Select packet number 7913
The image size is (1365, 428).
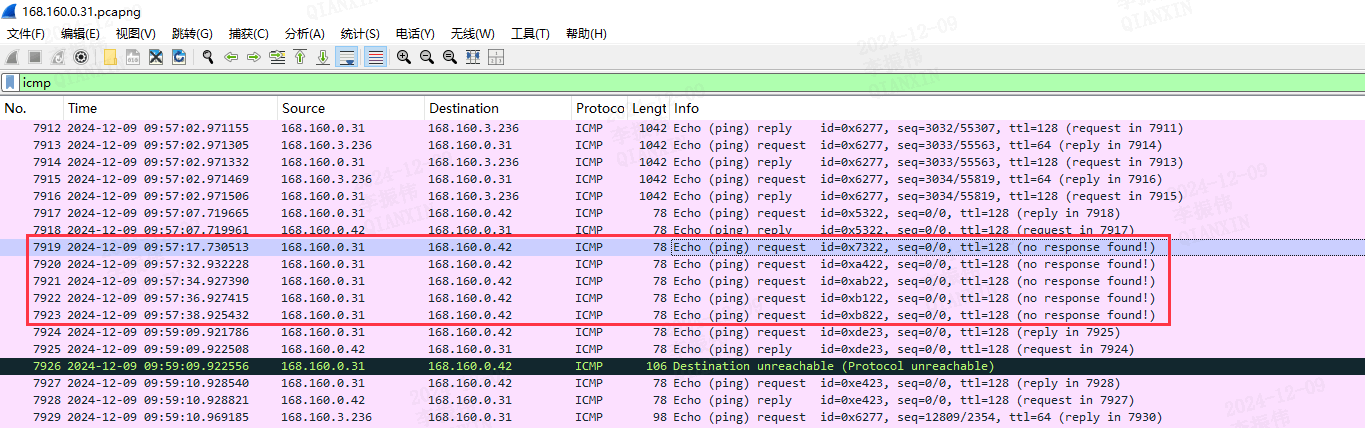click(x=682, y=145)
